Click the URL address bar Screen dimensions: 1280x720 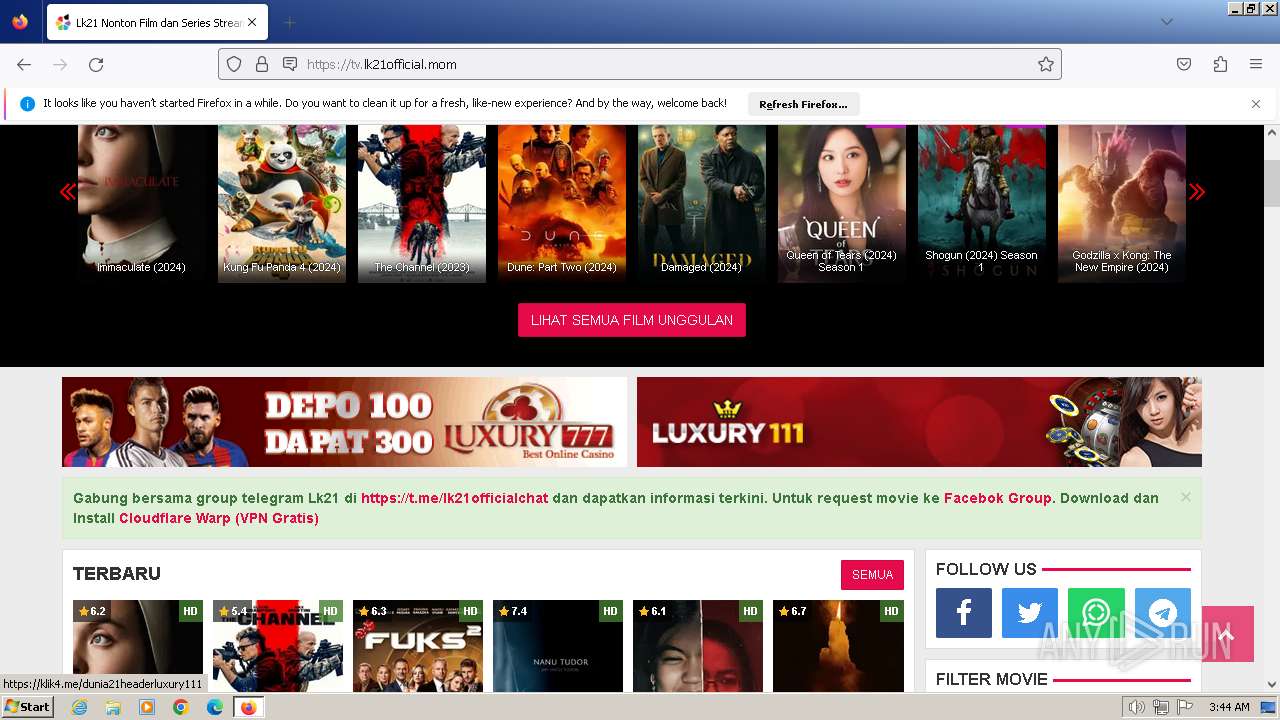[640, 64]
